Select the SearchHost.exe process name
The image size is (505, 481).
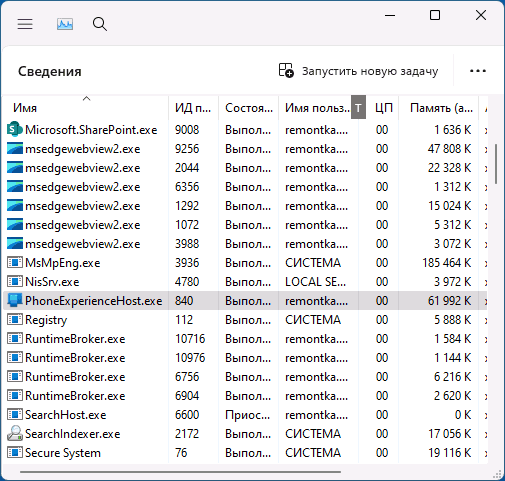pos(66,415)
